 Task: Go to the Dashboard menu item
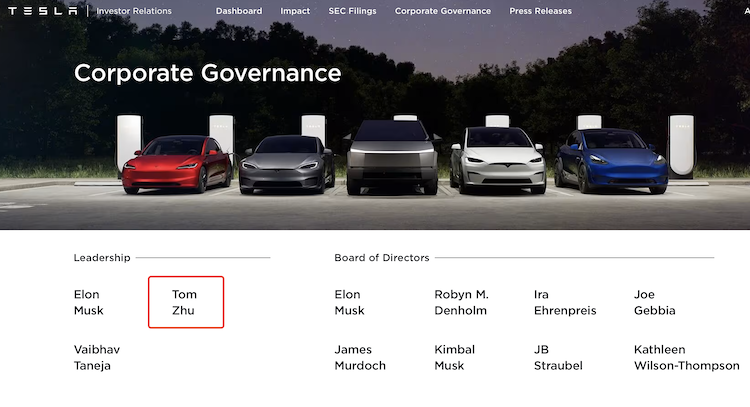(239, 11)
